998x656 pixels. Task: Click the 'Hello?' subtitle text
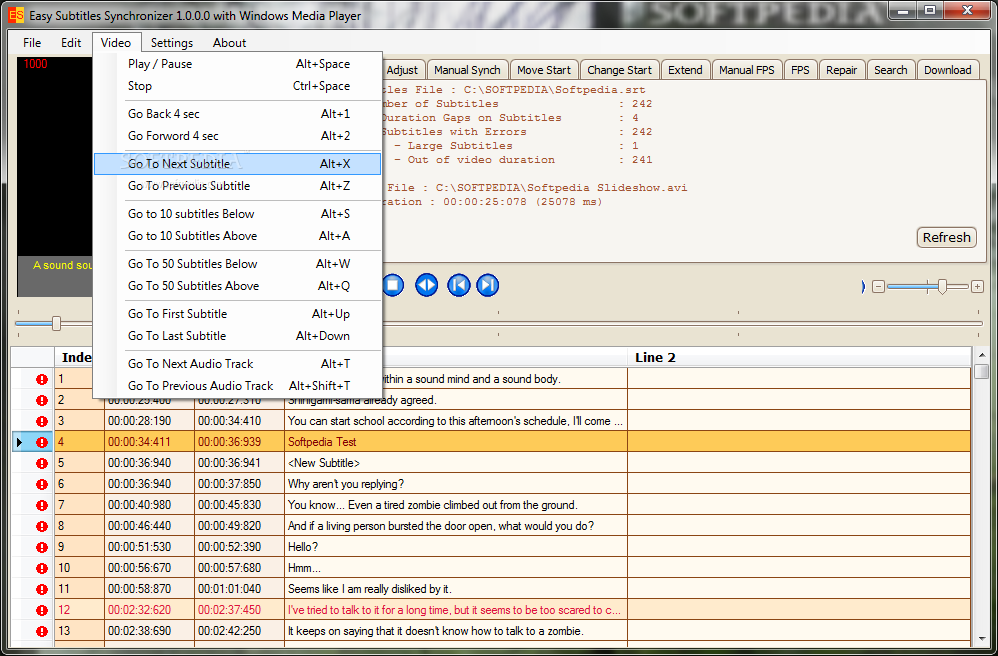[303, 547]
